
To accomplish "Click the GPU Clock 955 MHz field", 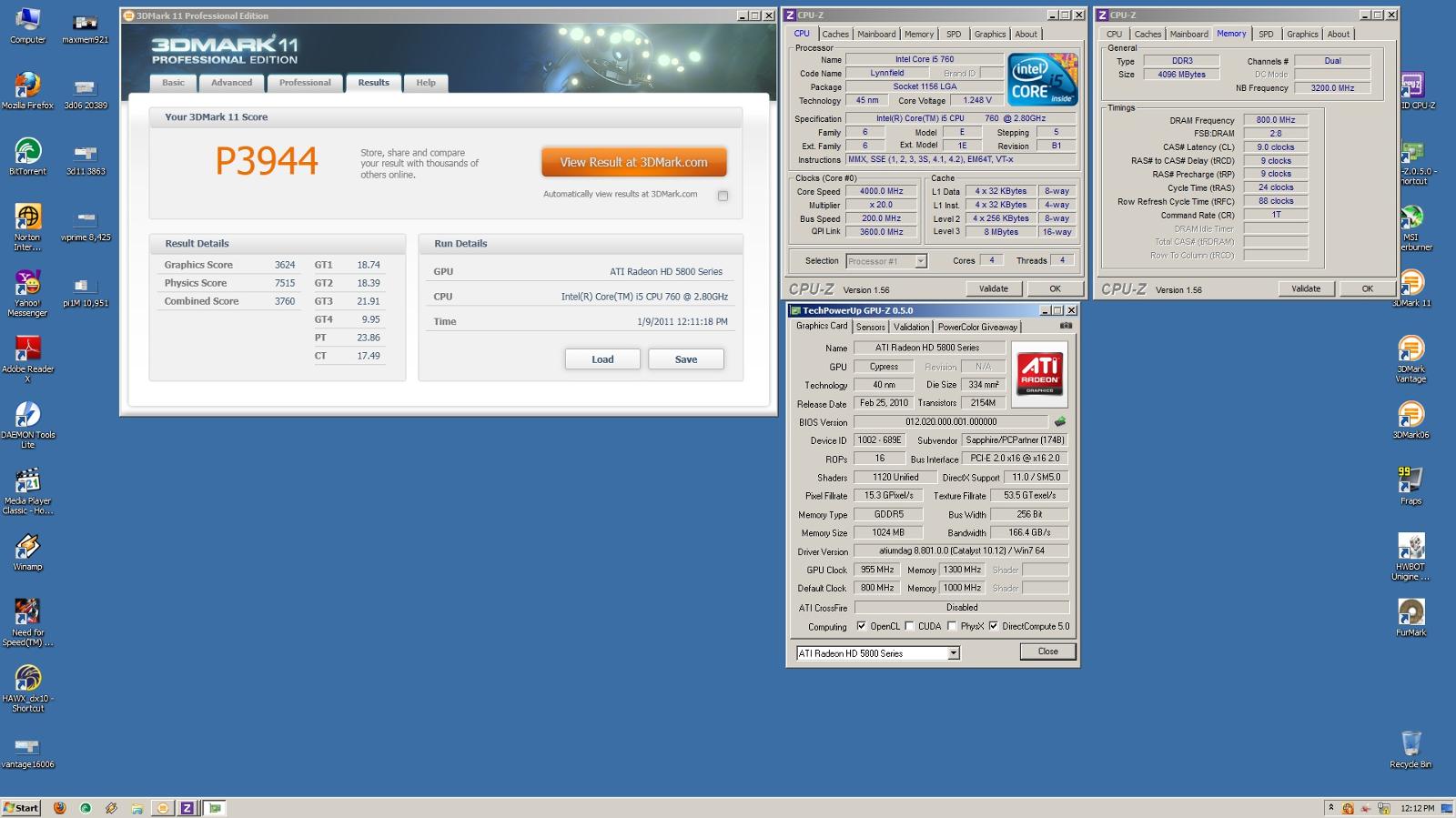I will pos(877,570).
